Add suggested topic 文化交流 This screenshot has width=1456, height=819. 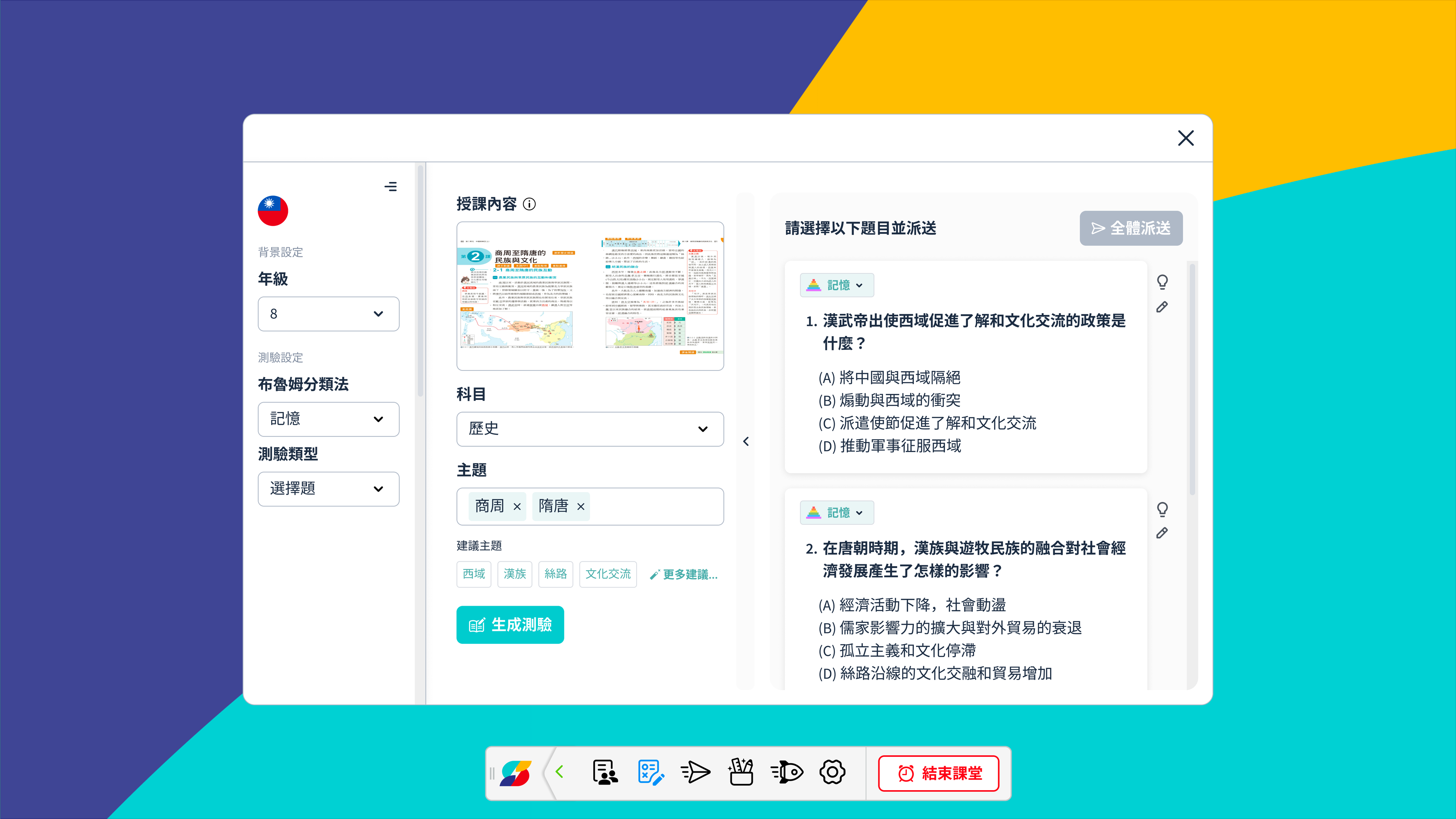[x=607, y=574]
